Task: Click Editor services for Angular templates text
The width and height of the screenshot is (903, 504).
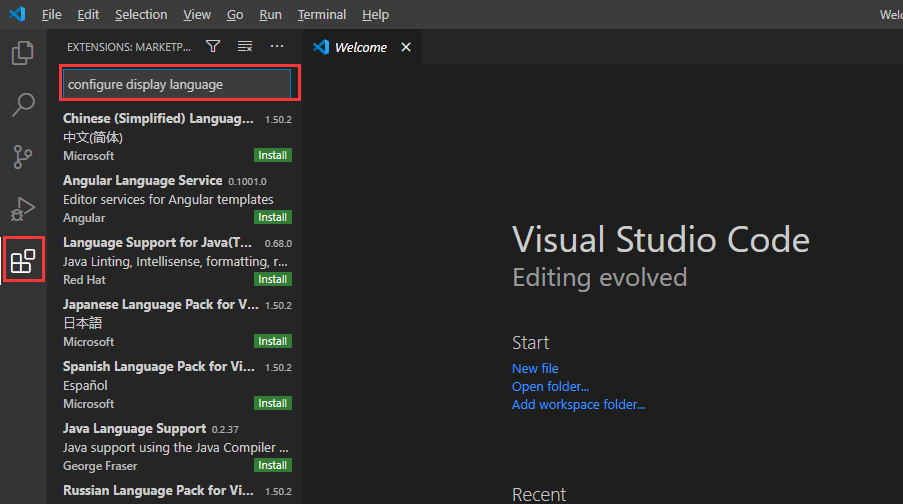Action: click(168, 199)
